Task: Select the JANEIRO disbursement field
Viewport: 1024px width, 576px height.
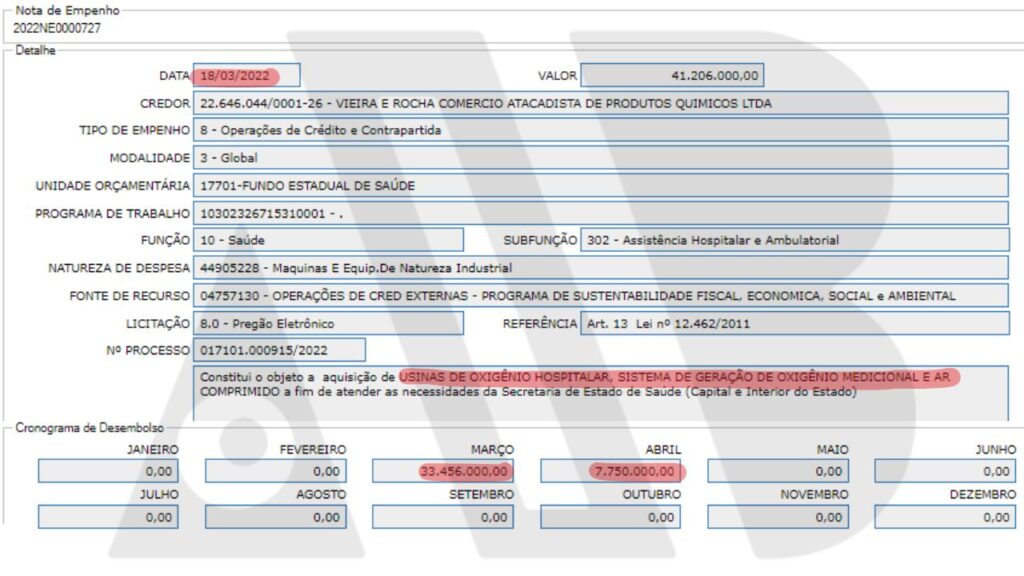Action: [x=108, y=471]
